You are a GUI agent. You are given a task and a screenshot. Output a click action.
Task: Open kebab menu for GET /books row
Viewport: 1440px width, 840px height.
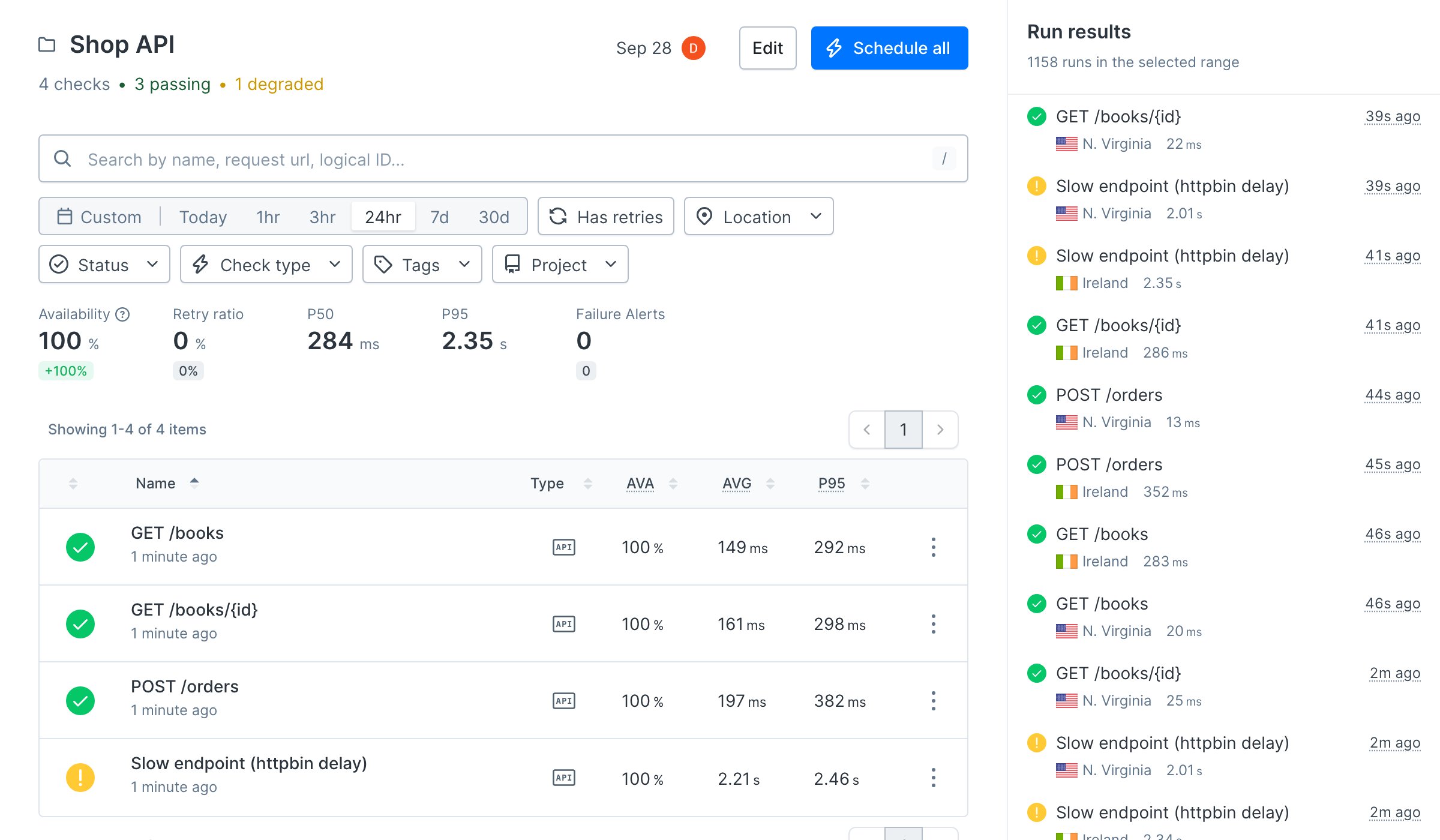pos(933,547)
